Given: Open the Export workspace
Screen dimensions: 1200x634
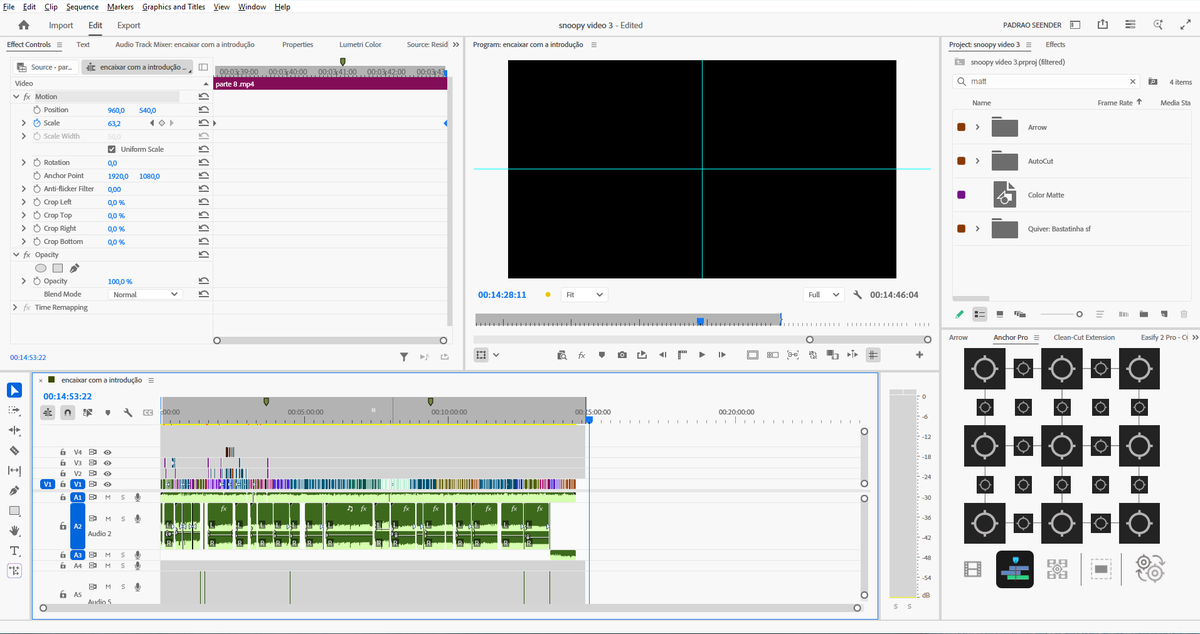Looking at the screenshot, I should (128, 25).
